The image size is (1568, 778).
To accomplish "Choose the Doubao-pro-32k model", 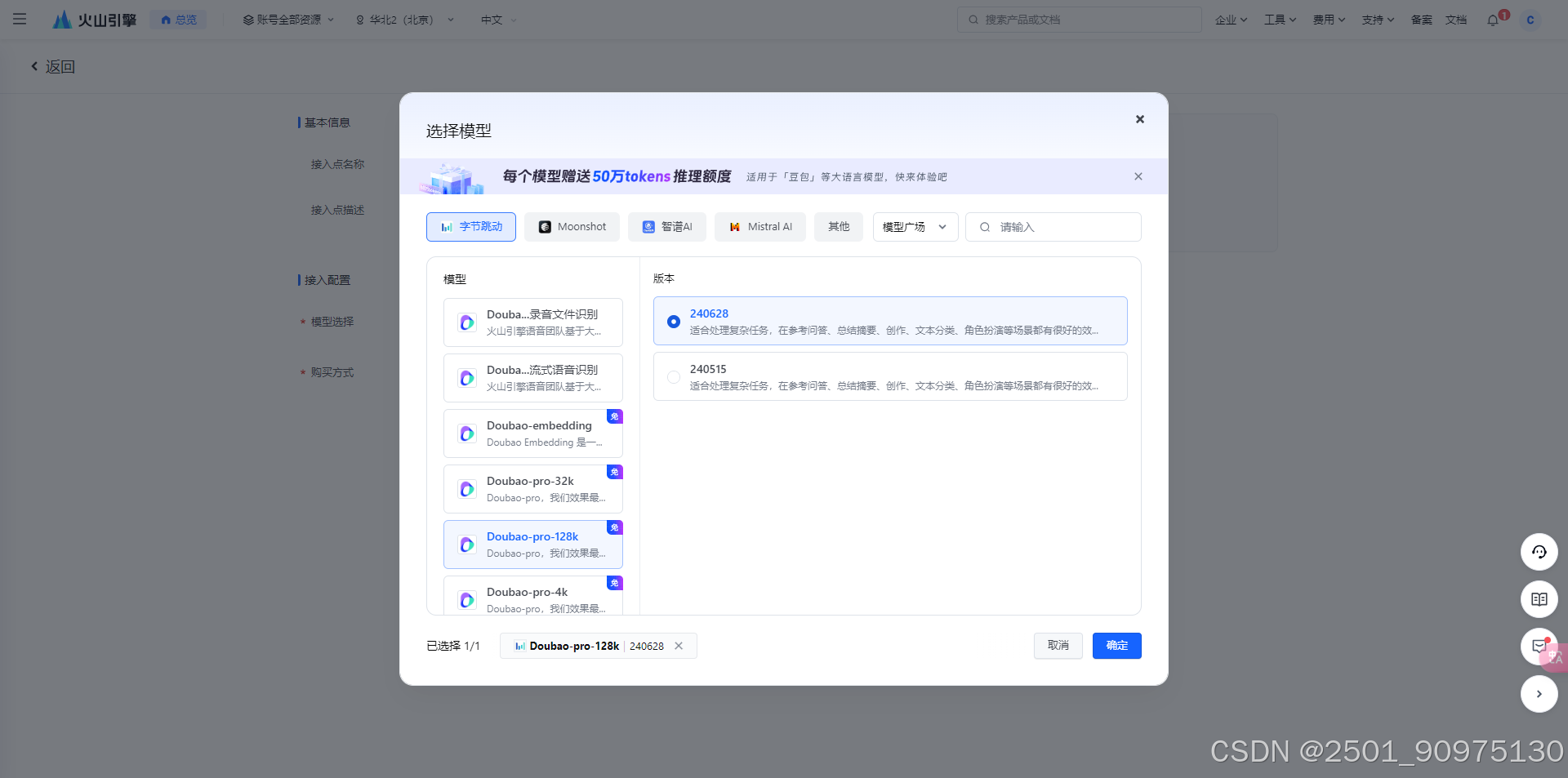I will [x=533, y=489].
